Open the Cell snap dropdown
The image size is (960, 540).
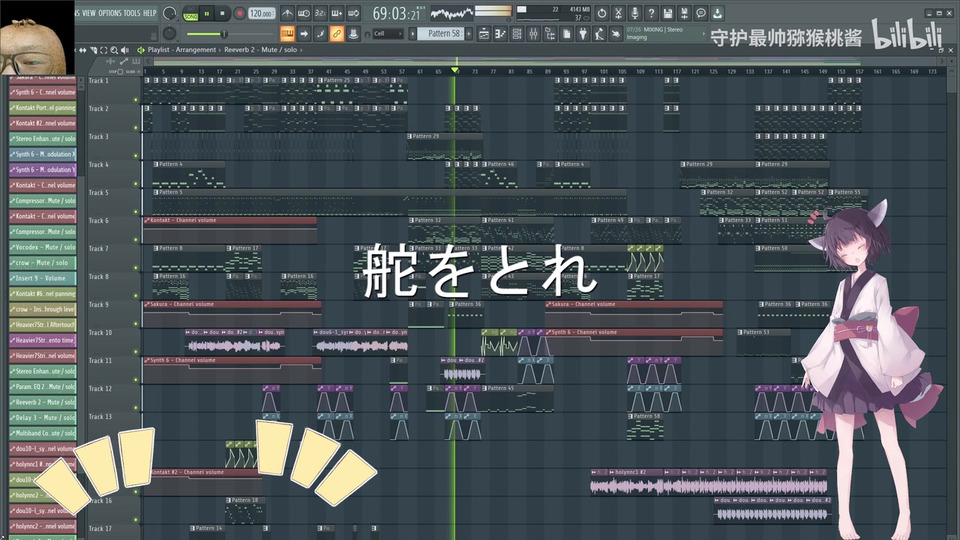click(388, 34)
